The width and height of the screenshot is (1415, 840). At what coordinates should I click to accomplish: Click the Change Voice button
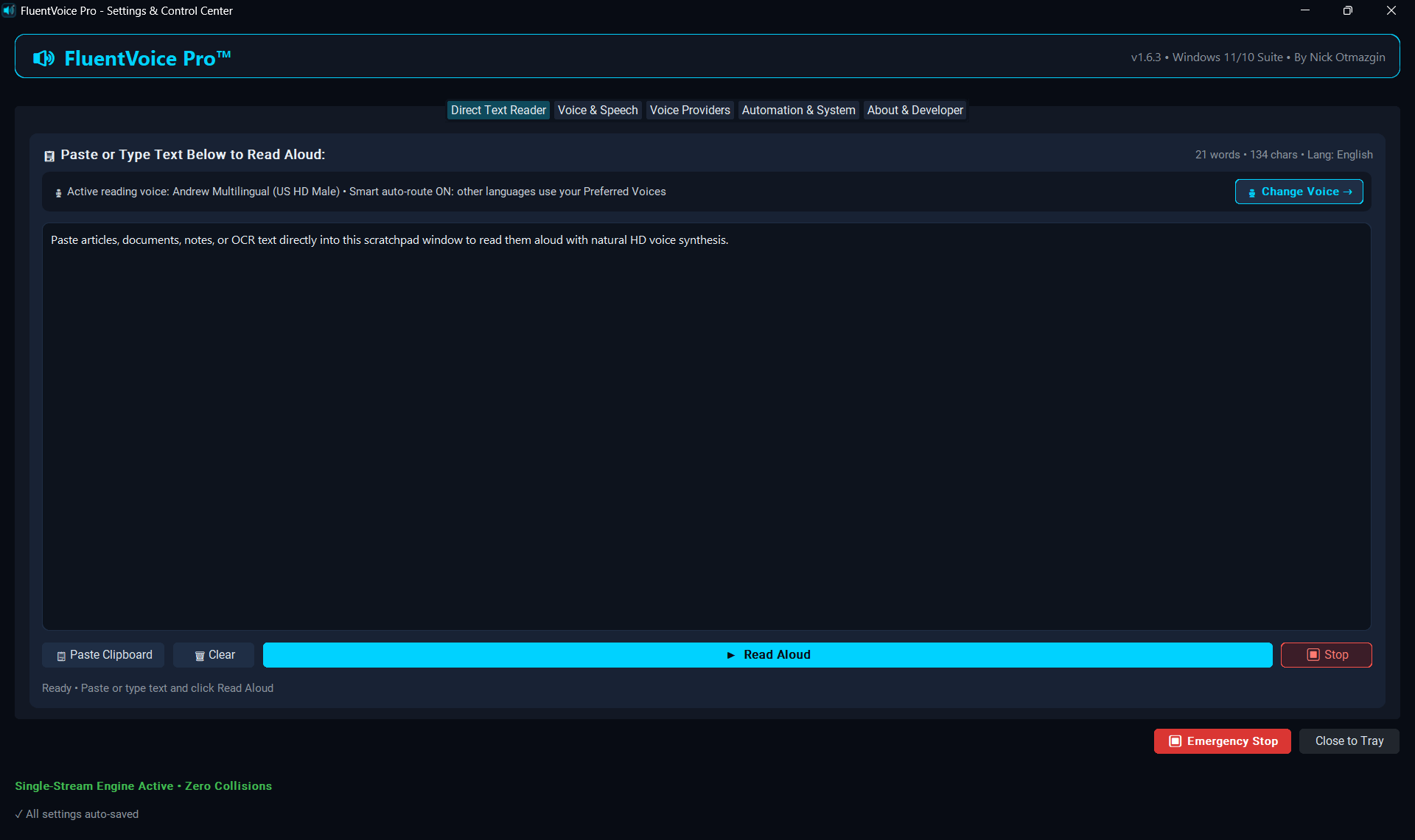(1299, 192)
